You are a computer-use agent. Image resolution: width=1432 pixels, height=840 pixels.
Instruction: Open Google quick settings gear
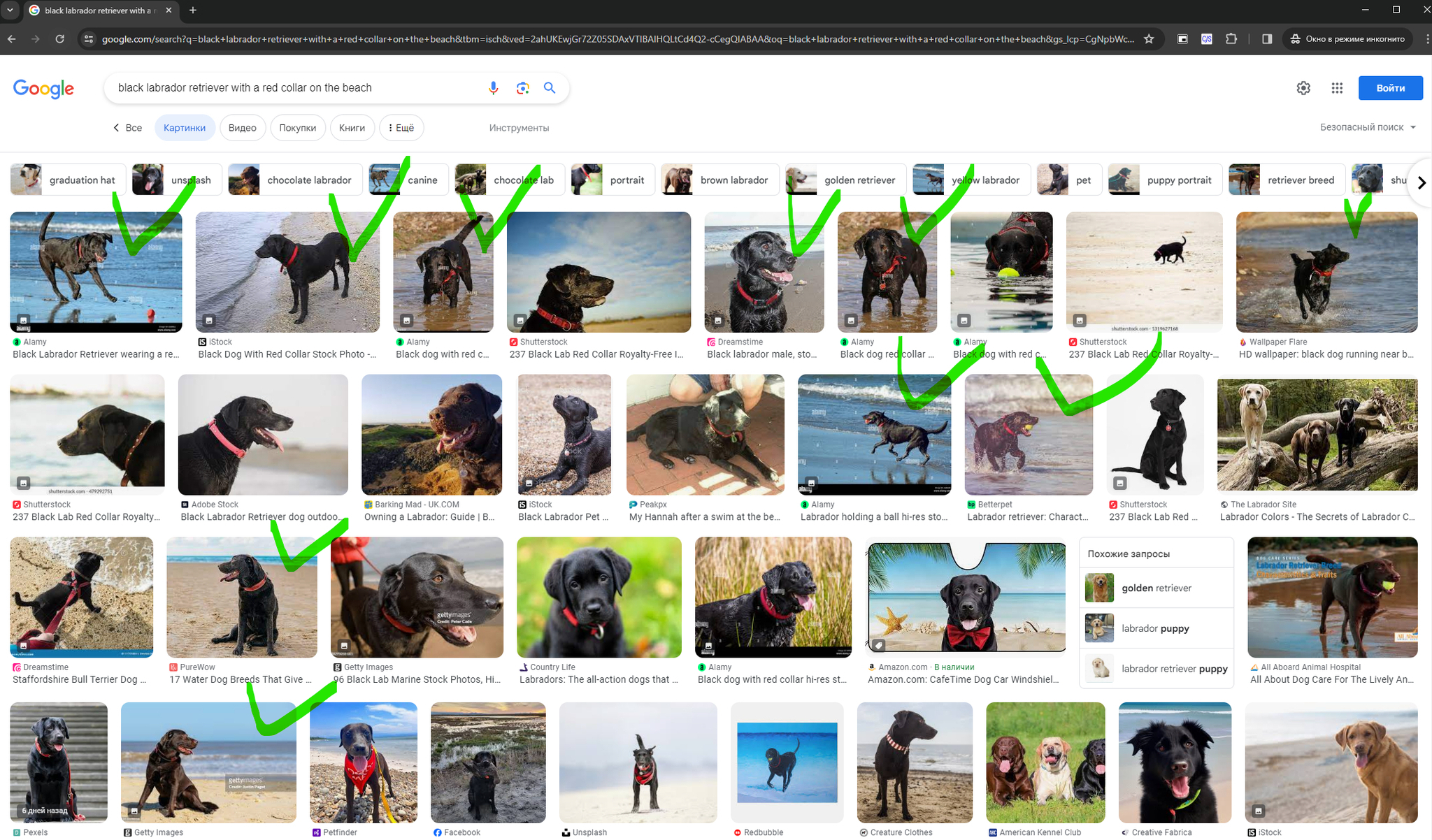(1303, 88)
